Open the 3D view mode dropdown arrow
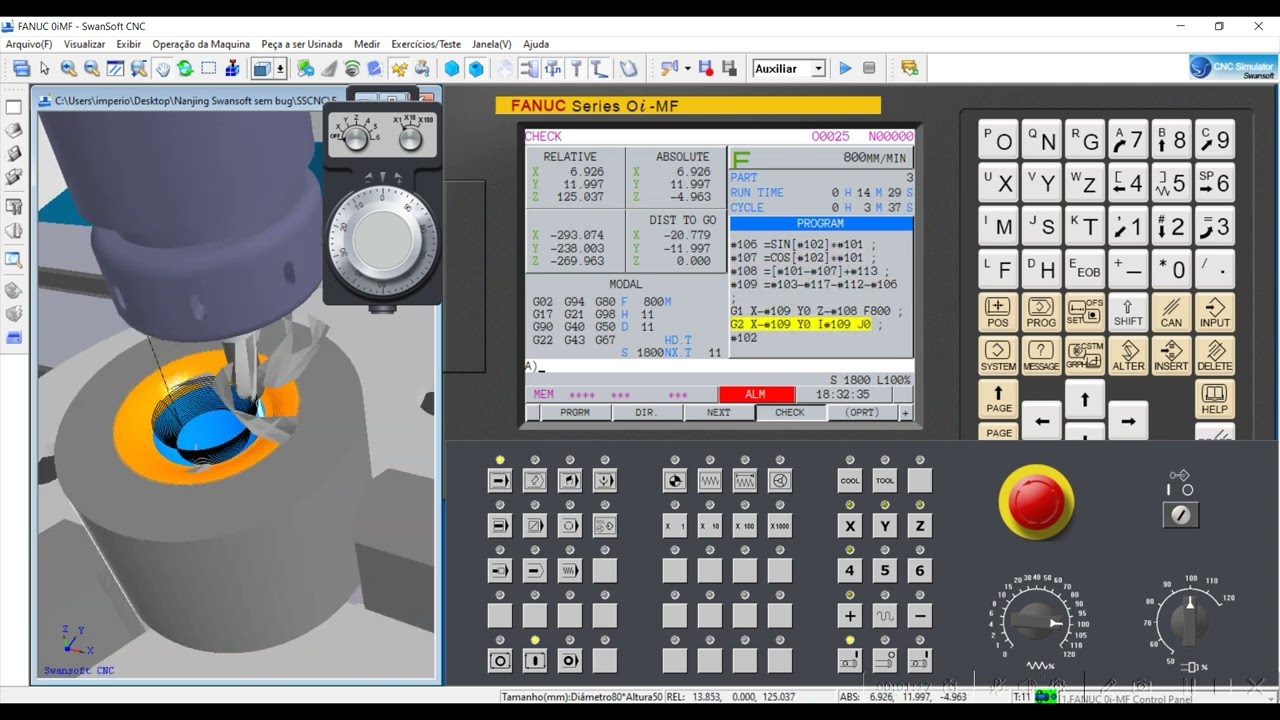Image resolution: width=1280 pixels, height=720 pixels. click(280, 68)
